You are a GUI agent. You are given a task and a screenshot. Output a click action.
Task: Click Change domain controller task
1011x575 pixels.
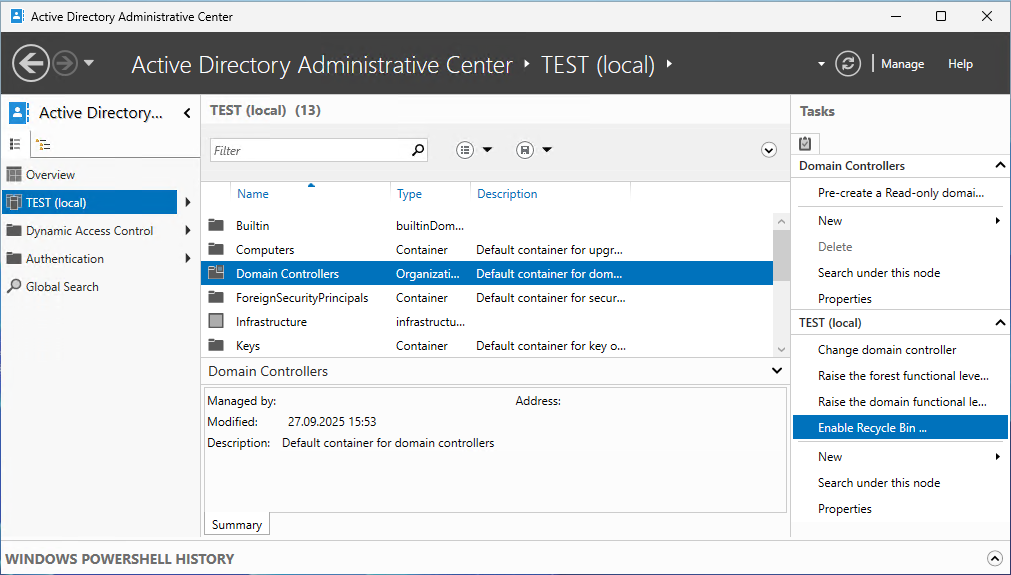887,350
